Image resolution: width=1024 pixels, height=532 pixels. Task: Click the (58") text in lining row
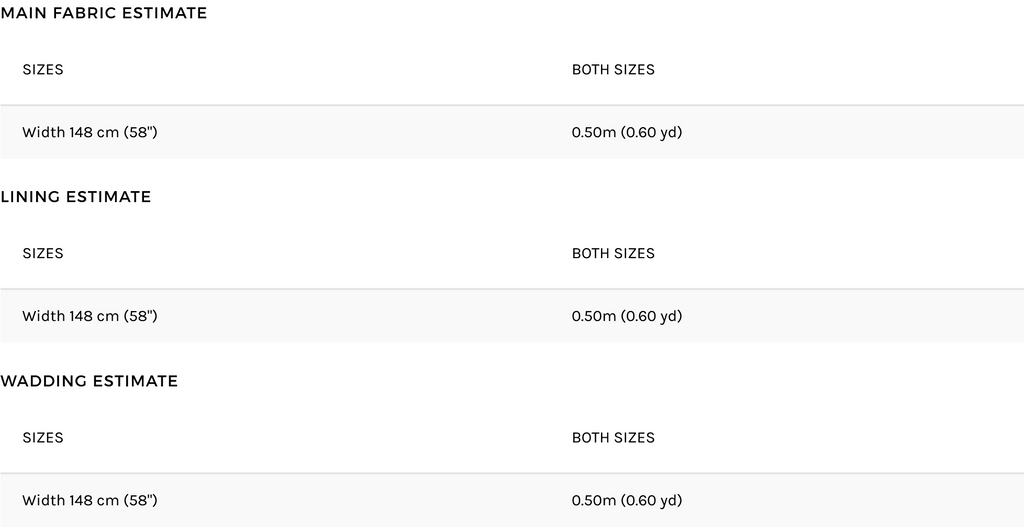click(141, 316)
